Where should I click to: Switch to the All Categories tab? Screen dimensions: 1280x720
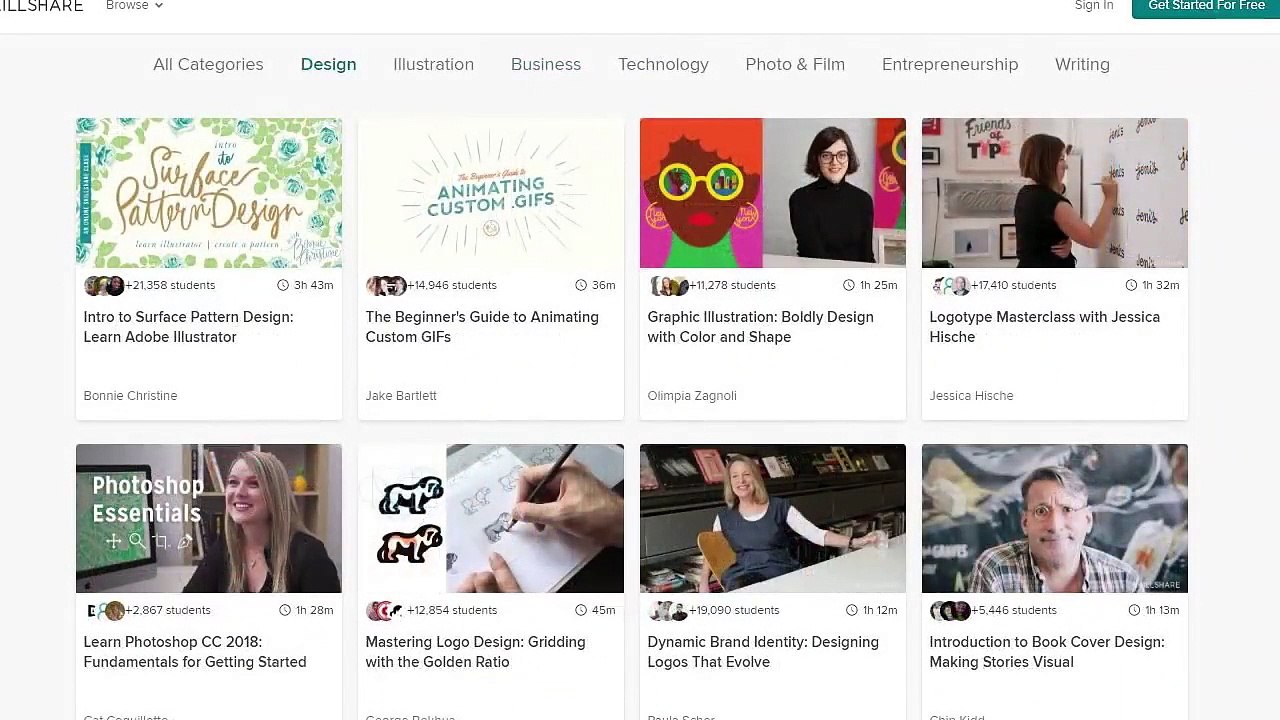208,64
